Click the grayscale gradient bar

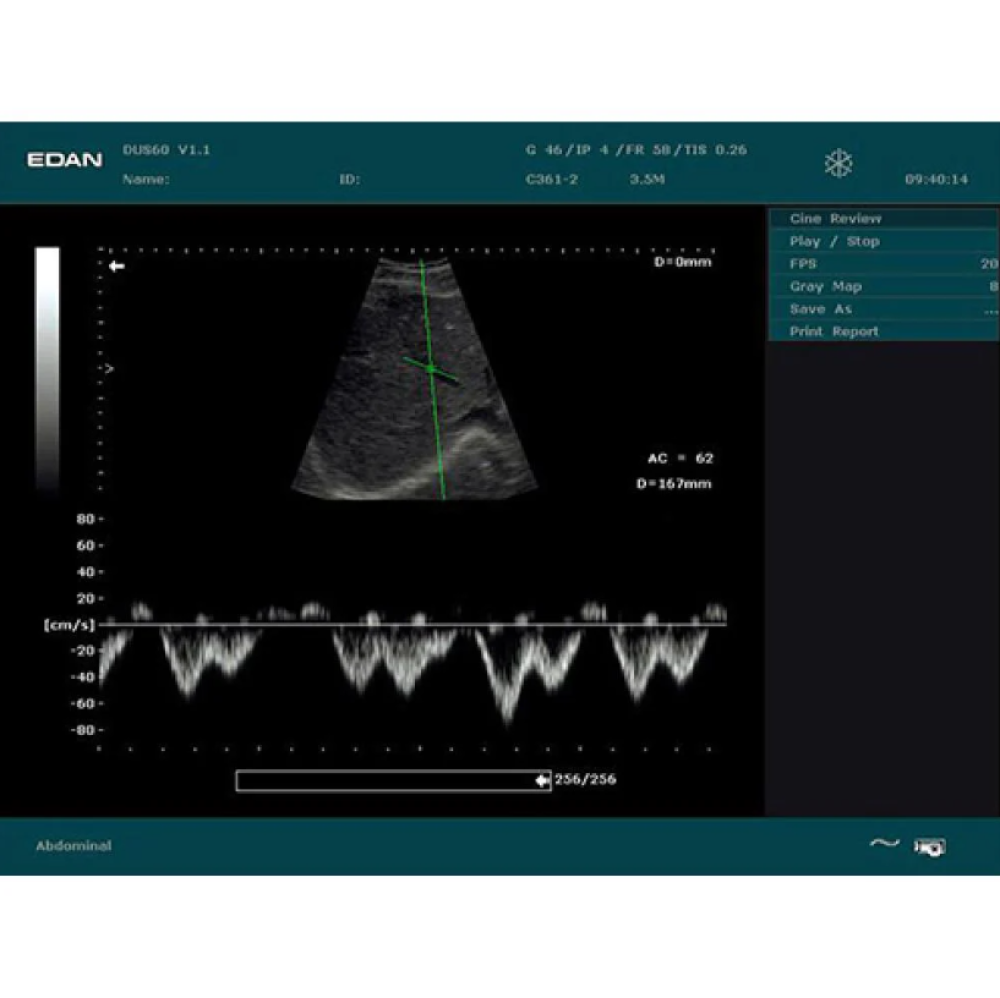(47, 370)
